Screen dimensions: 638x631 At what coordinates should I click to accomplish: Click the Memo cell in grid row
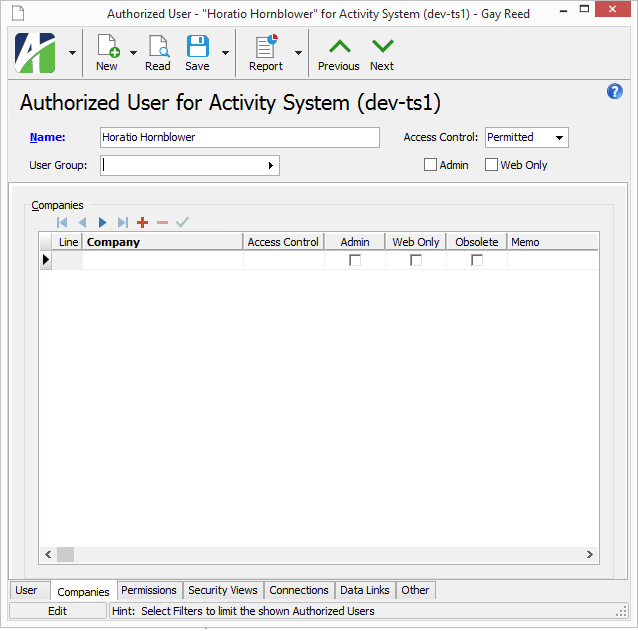coord(553,260)
